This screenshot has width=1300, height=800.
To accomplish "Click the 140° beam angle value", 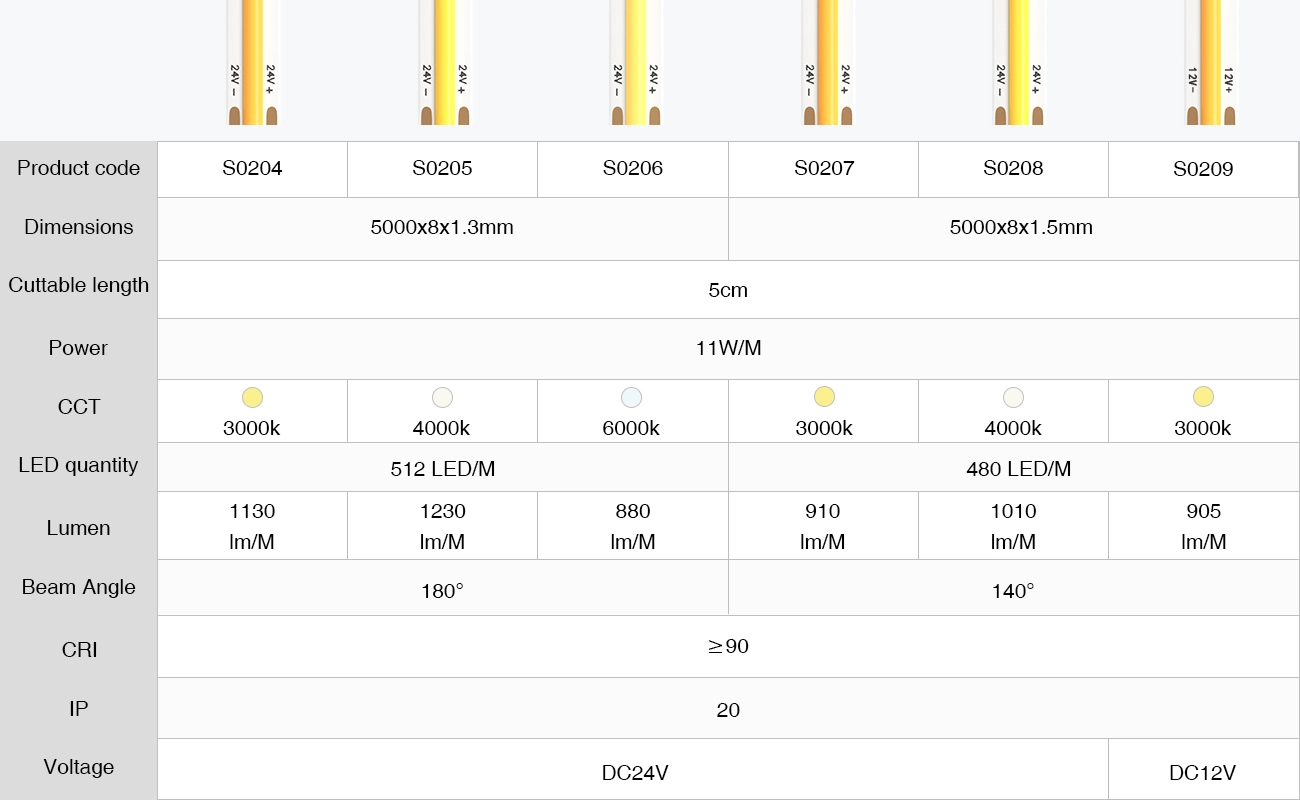I will click(1013, 591).
